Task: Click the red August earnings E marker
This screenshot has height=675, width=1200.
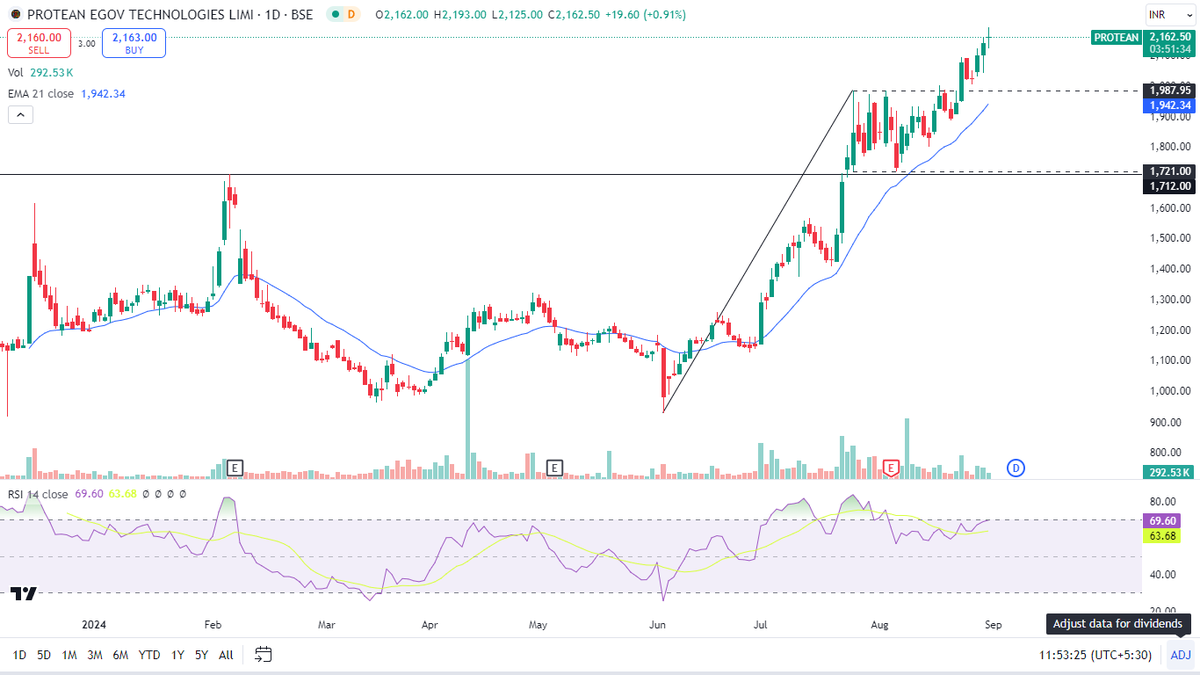Action: click(x=891, y=467)
